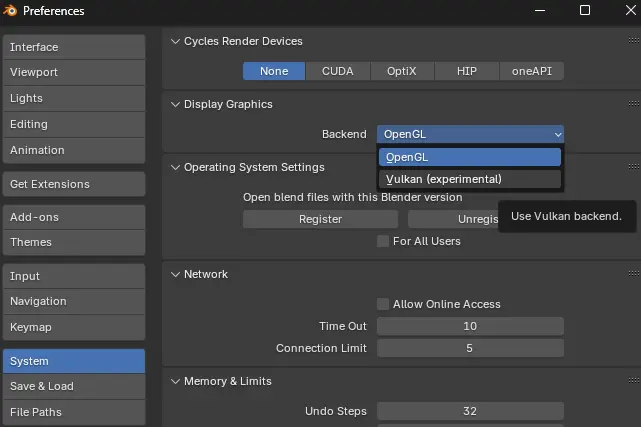Open the Keymap preferences tab

[74, 327]
